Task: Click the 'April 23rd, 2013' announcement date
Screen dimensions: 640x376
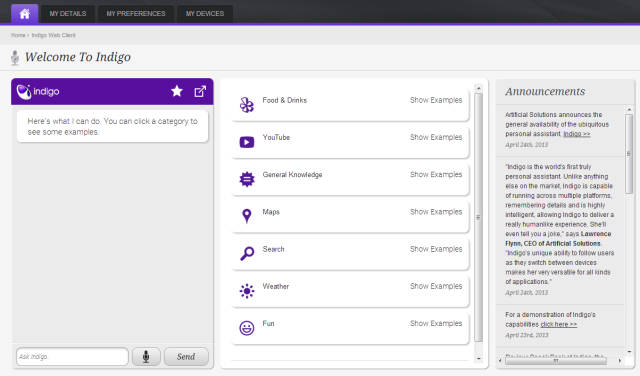Action: [x=527, y=335]
